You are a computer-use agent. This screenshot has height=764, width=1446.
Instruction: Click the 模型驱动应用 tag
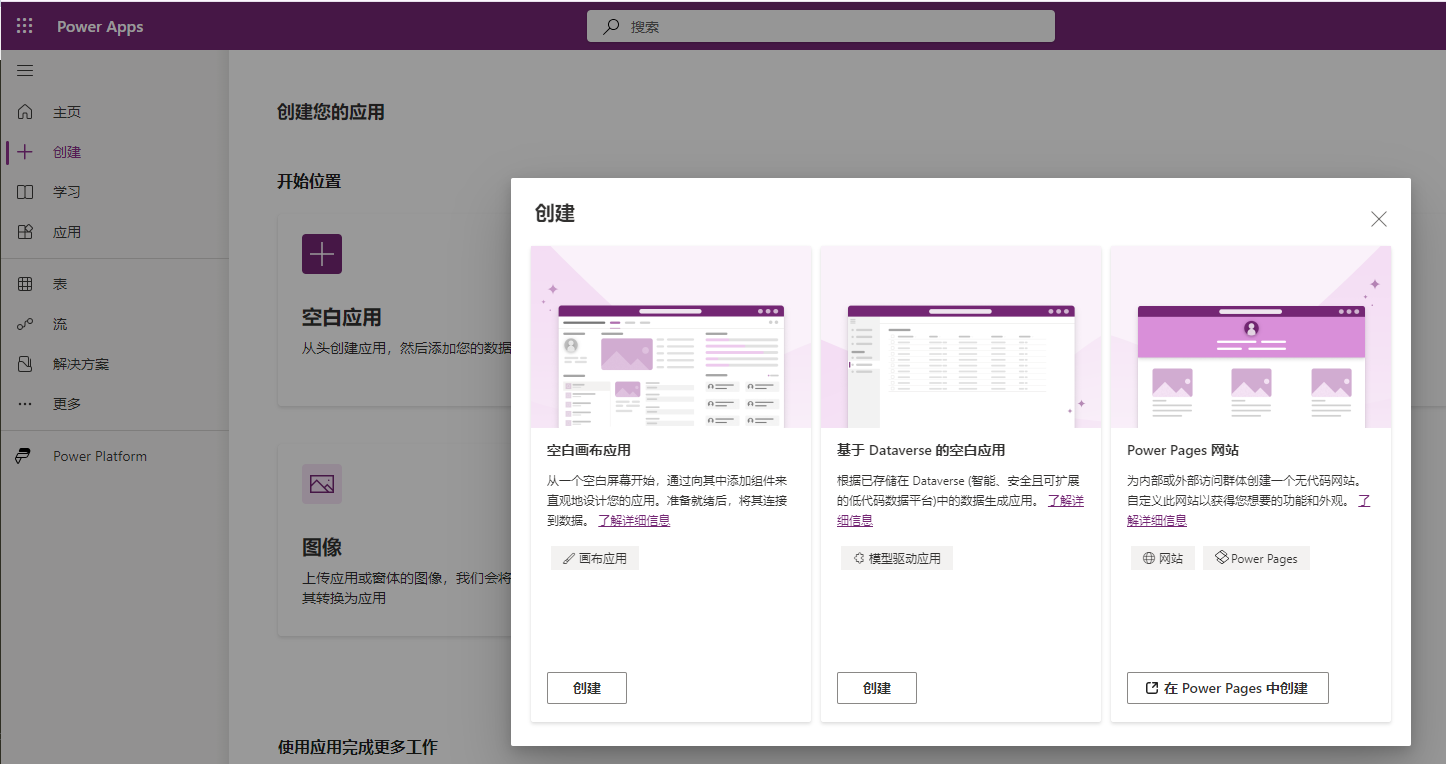897,558
